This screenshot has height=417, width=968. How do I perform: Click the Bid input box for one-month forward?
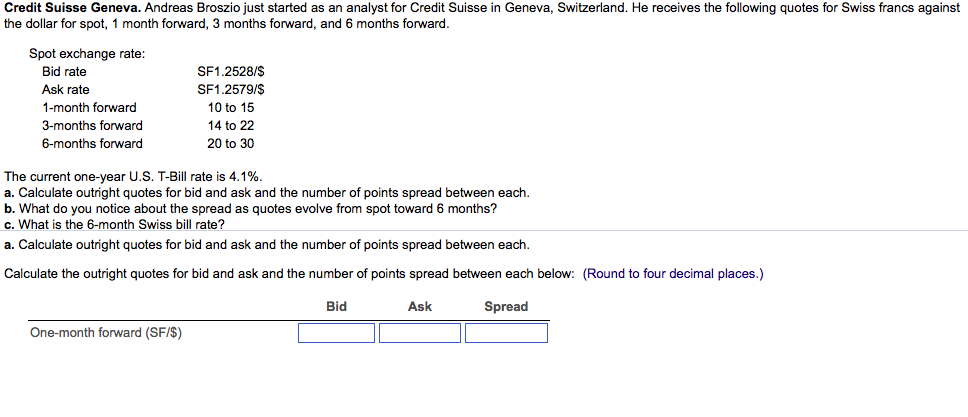pos(336,333)
